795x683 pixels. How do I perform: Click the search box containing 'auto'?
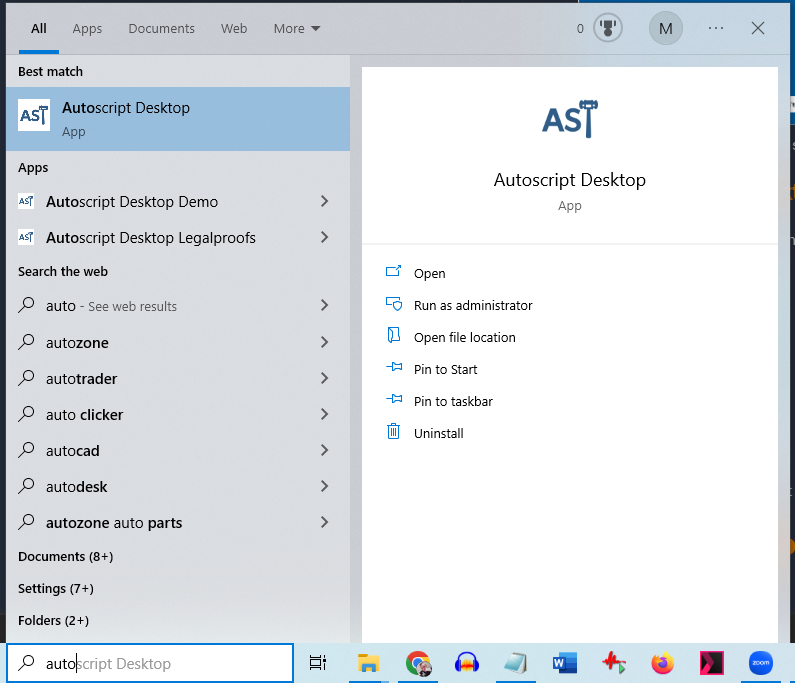click(x=150, y=663)
